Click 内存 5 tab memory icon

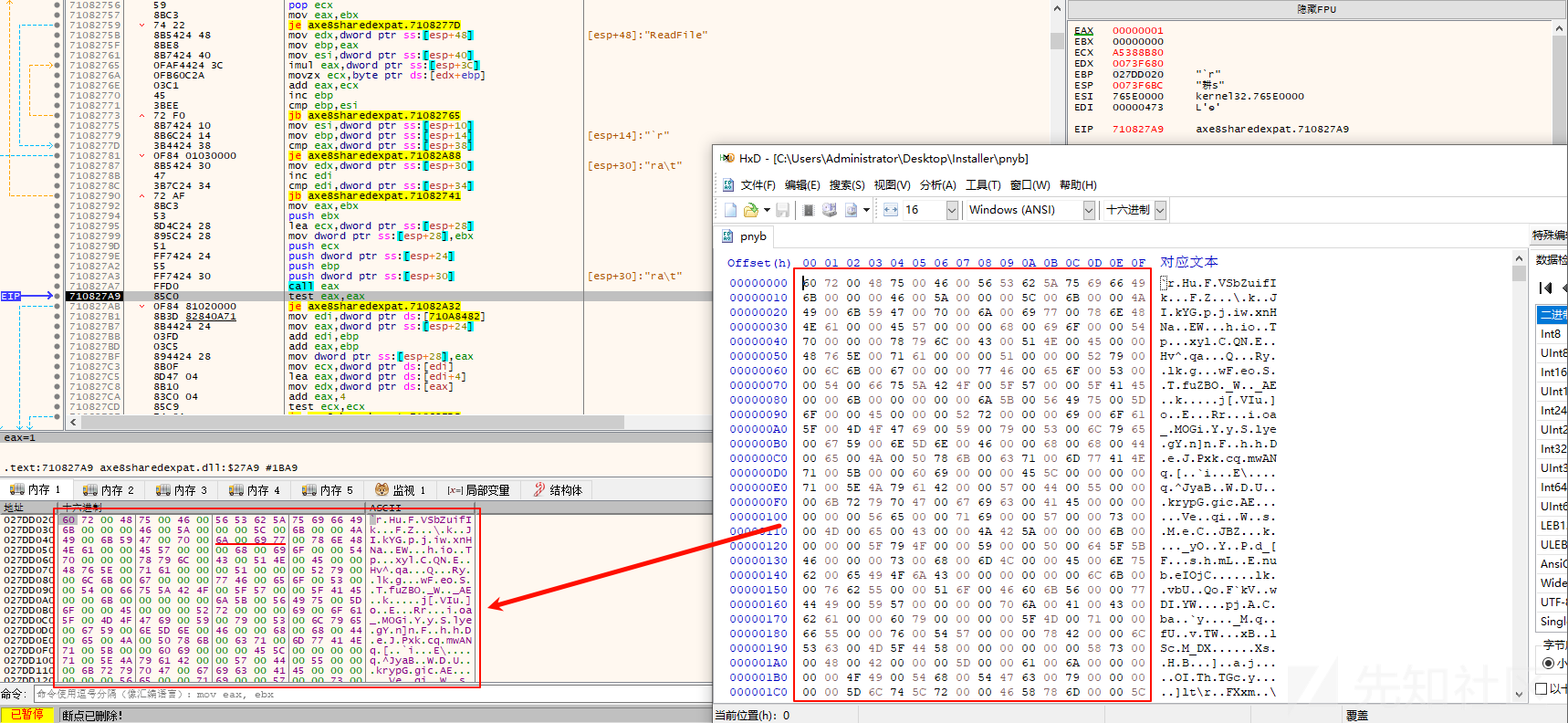pyautogui.click(x=309, y=490)
